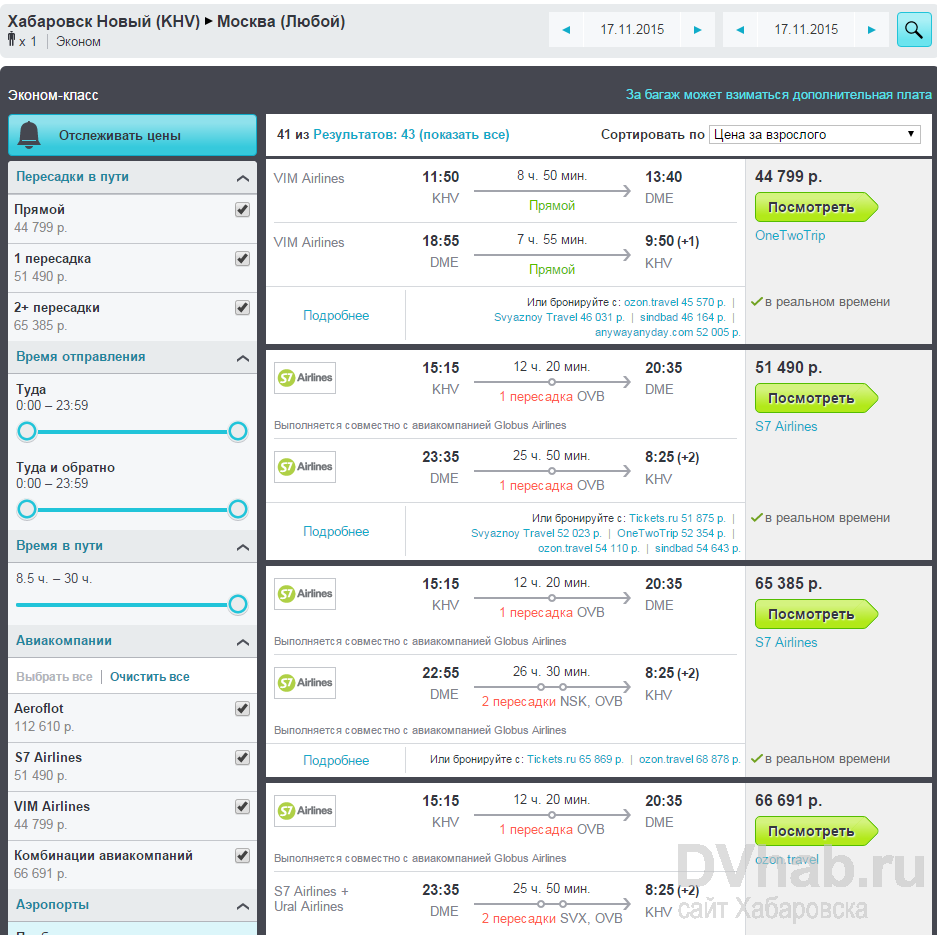Screen dimensions: 937x935
Task: Open ozon.travel 68 878 р. link
Action: click(690, 759)
